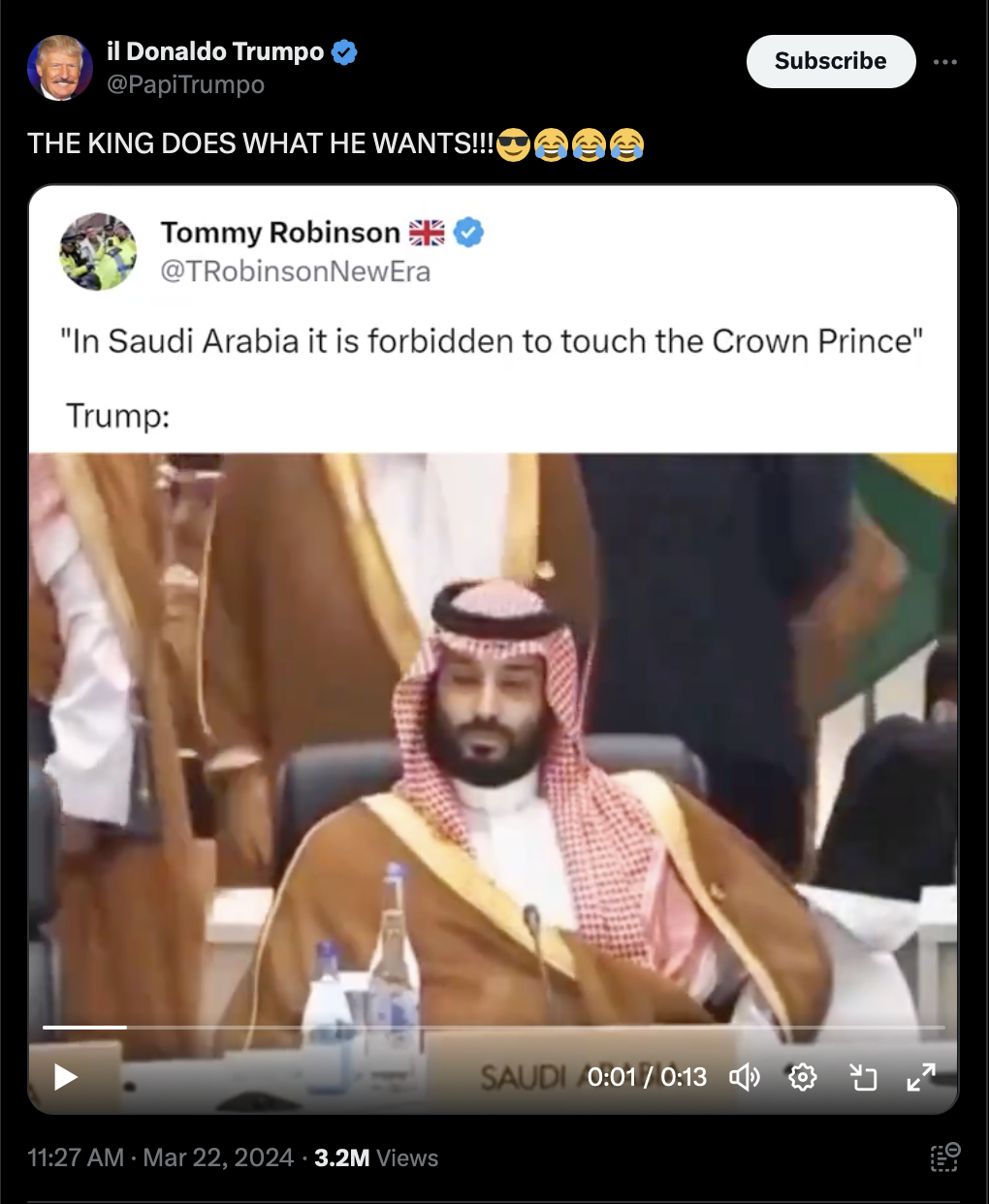Click the 11:27 AM · Mar 22, 2024 timestamp
Image resolution: width=989 pixels, height=1204 pixels.
pos(161,1157)
